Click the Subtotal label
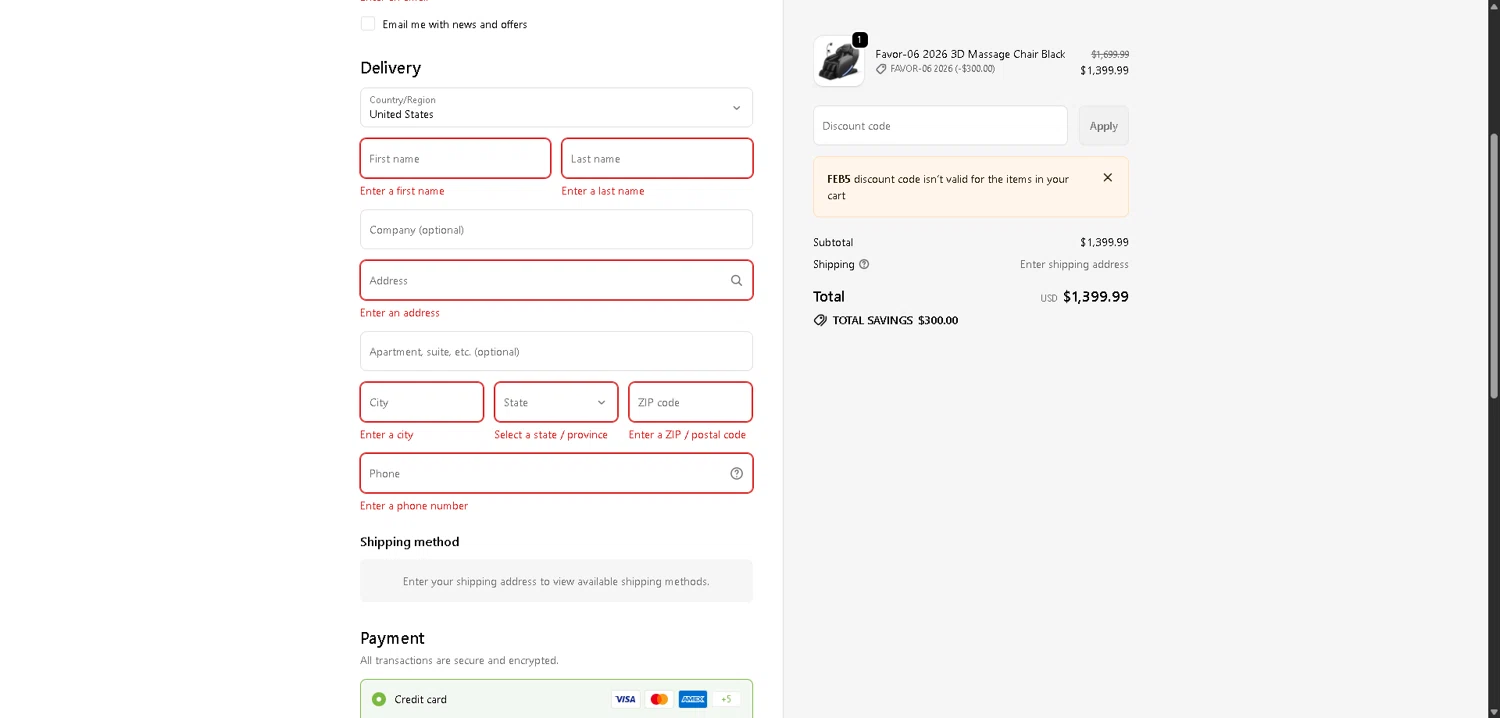Screen dimensions: 1500x718 [833, 242]
